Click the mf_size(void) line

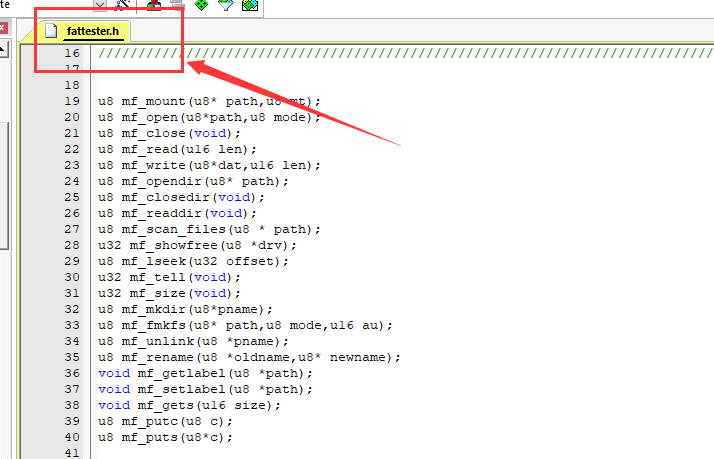169,293
